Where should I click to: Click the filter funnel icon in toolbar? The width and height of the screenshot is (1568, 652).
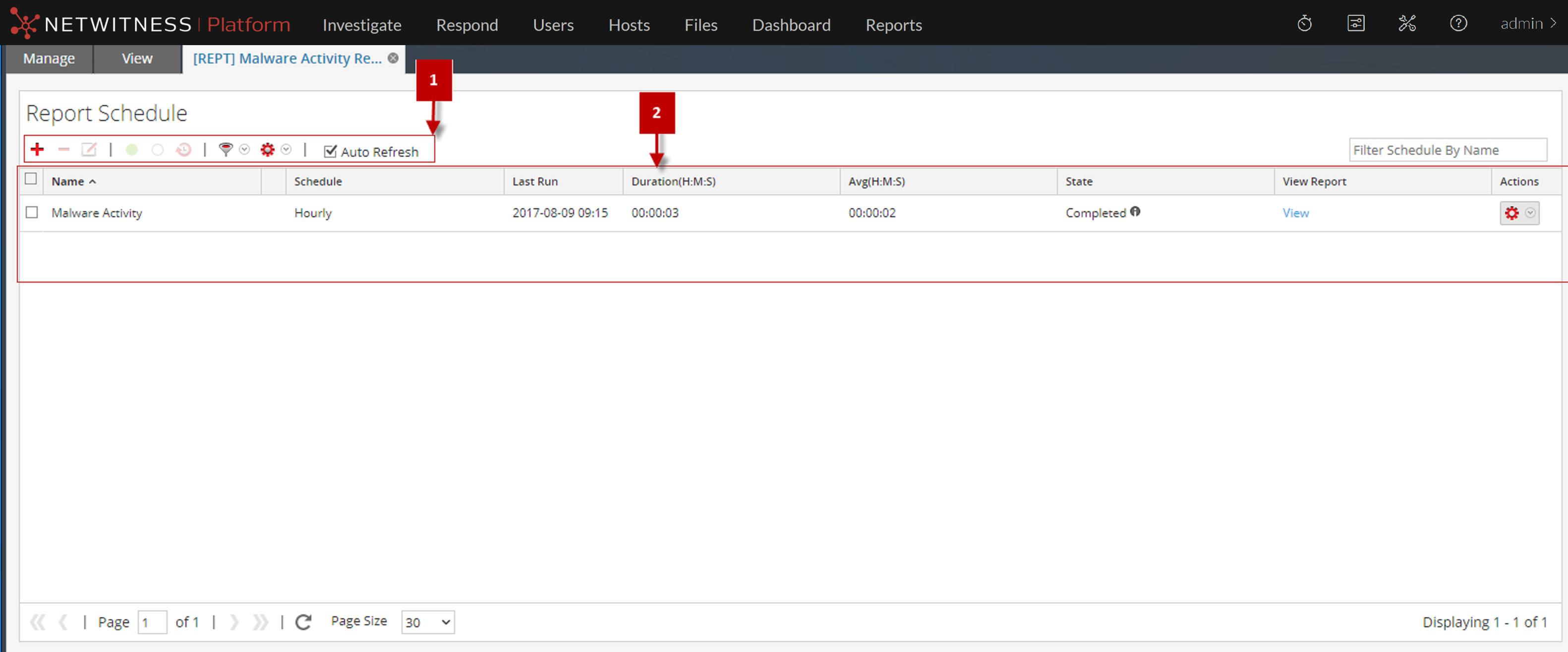click(225, 150)
